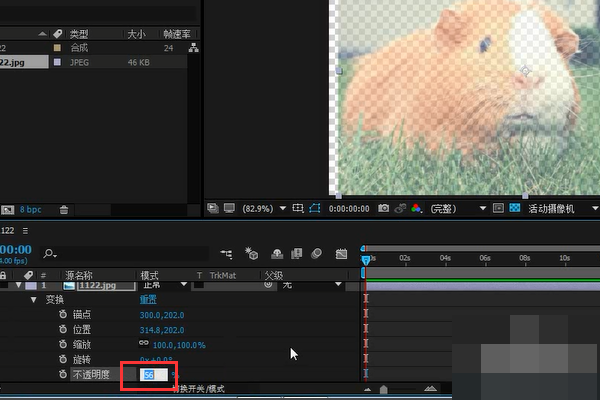
Task: Toggle the frame blending icon
Action: click(297, 254)
